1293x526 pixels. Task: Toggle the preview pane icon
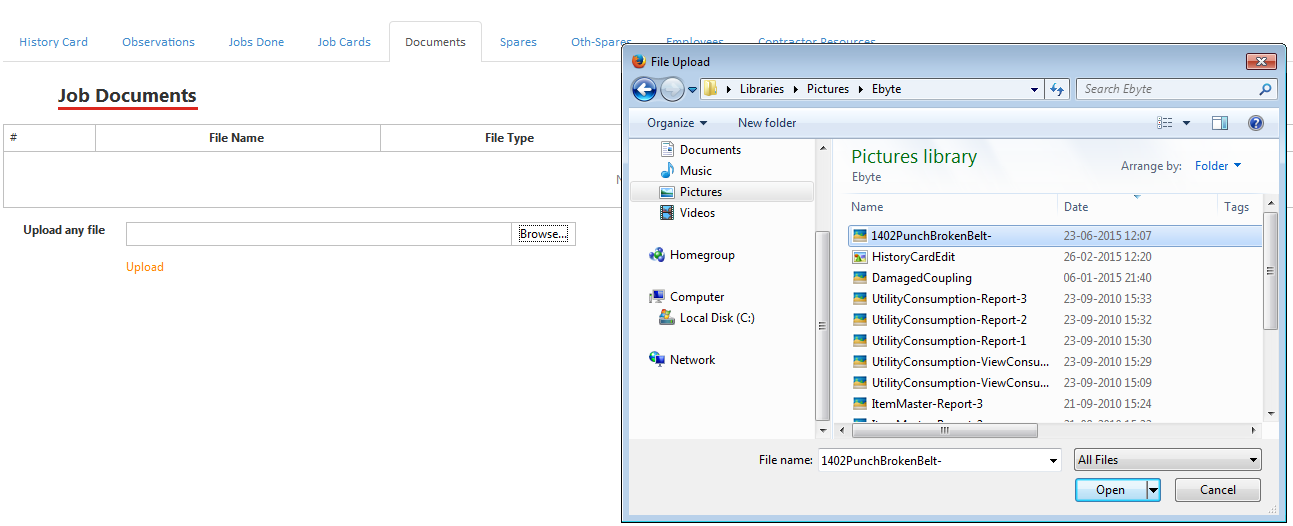(x=1220, y=123)
